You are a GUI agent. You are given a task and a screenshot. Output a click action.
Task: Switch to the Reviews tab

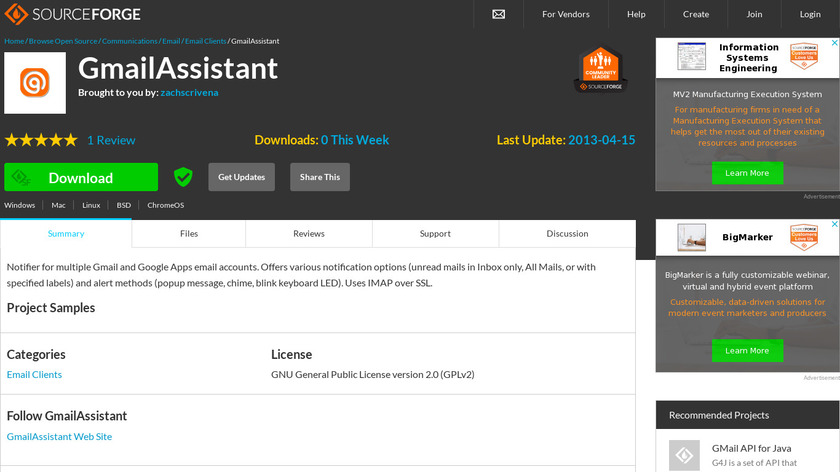tap(309, 234)
